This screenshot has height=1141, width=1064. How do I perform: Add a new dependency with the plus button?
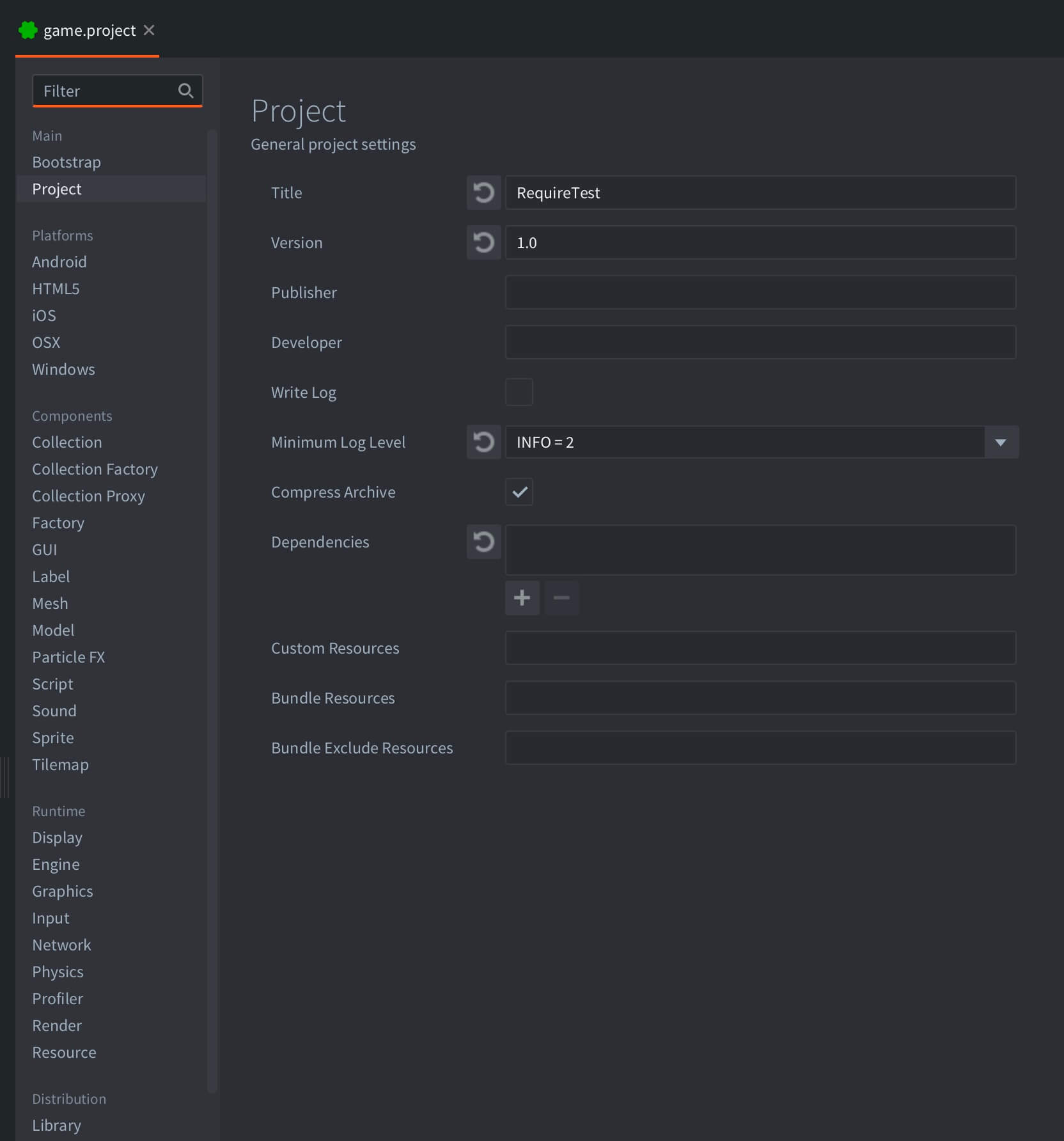pyautogui.click(x=522, y=597)
